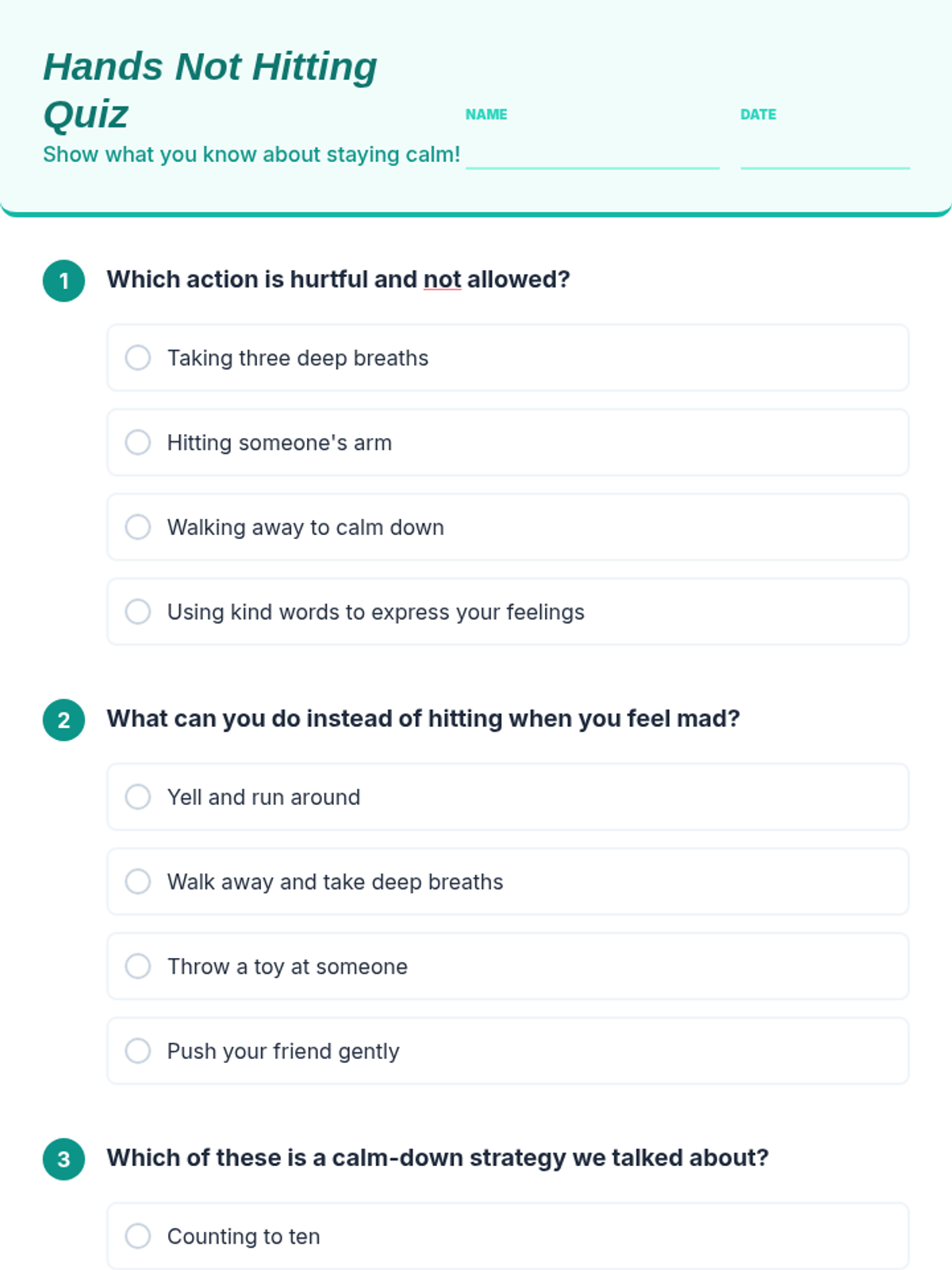Select 'Walk away and take deep breaths'
The height and width of the screenshot is (1270, 952).
pos(508,881)
